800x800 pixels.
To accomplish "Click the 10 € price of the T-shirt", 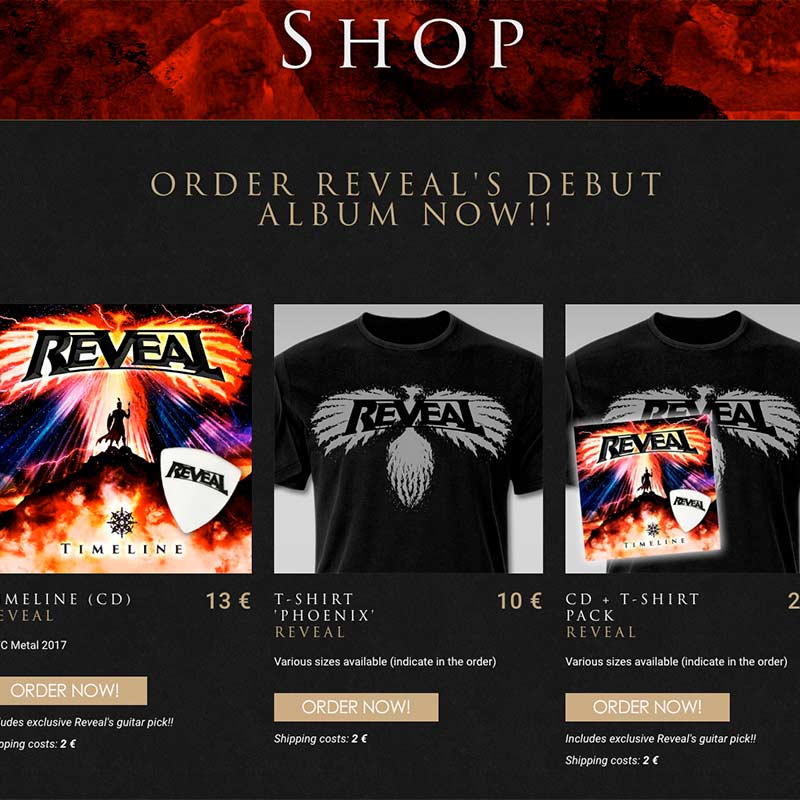I will click(x=519, y=601).
